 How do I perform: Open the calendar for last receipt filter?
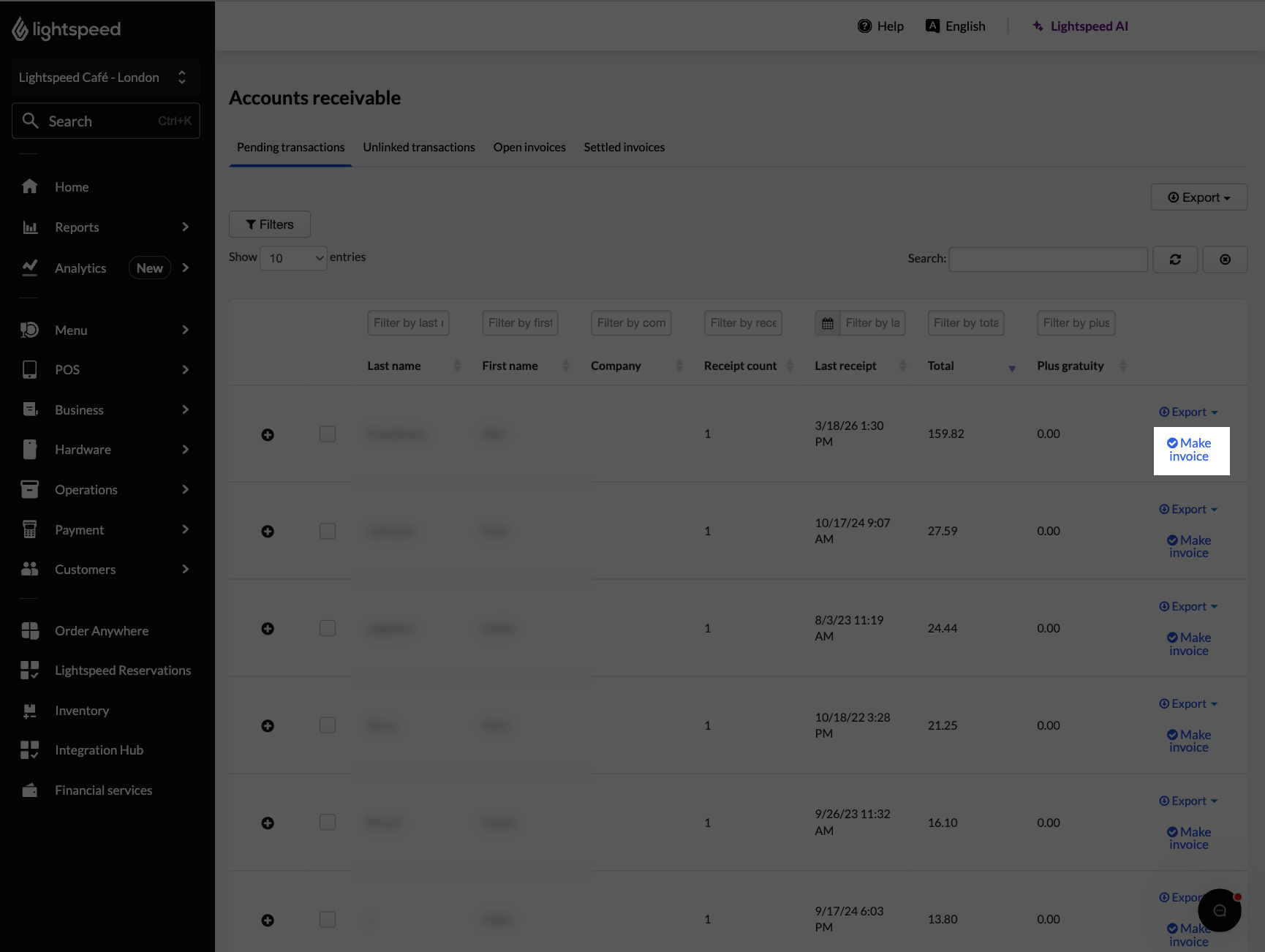(x=827, y=322)
